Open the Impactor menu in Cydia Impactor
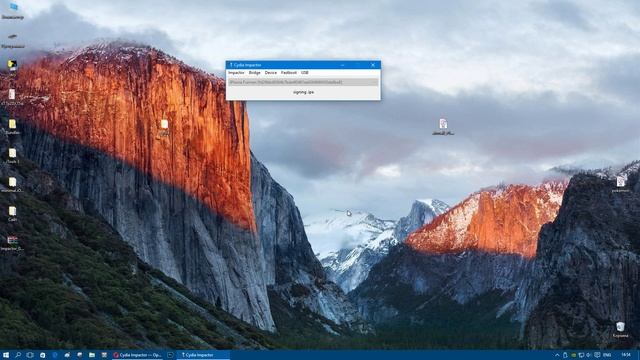Screen dimensions: 640x360 [x=236, y=73]
